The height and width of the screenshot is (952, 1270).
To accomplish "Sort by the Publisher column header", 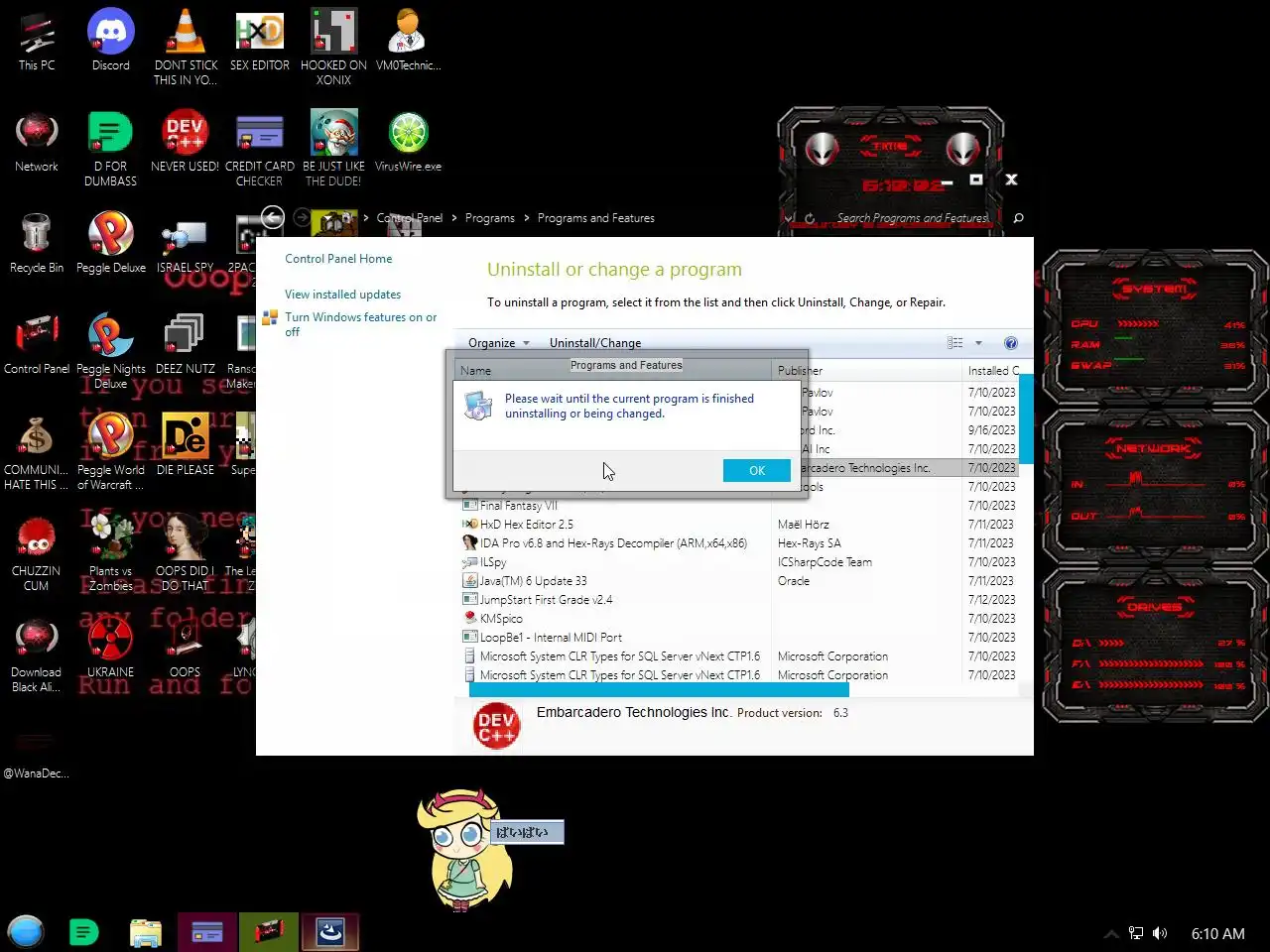I will tap(867, 370).
